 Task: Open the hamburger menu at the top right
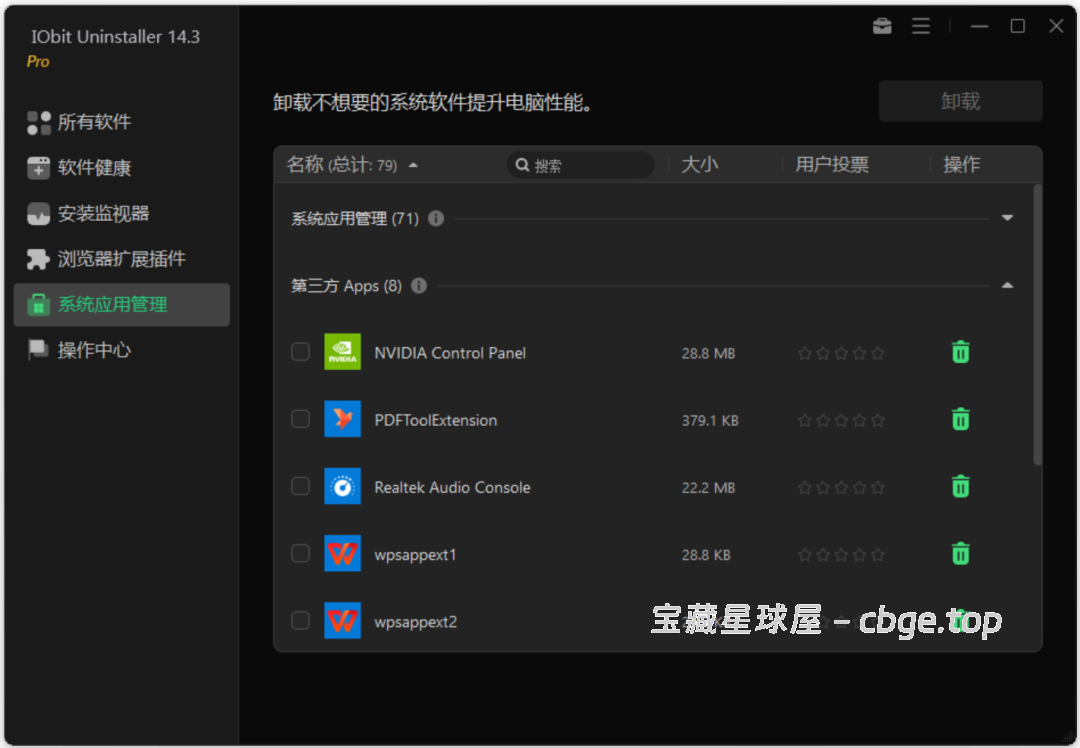click(920, 26)
